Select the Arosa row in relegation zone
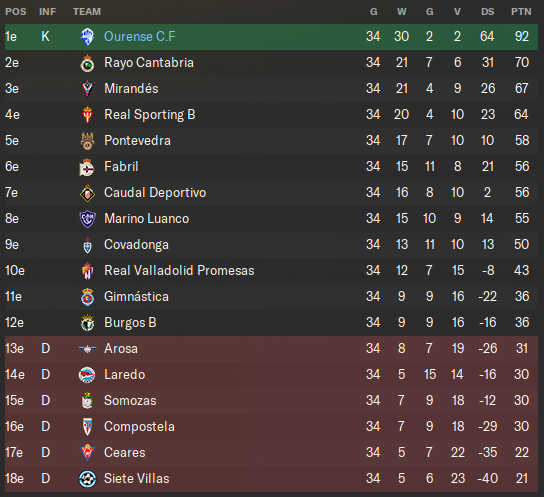The height and width of the screenshot is (497, 544). 271,349
